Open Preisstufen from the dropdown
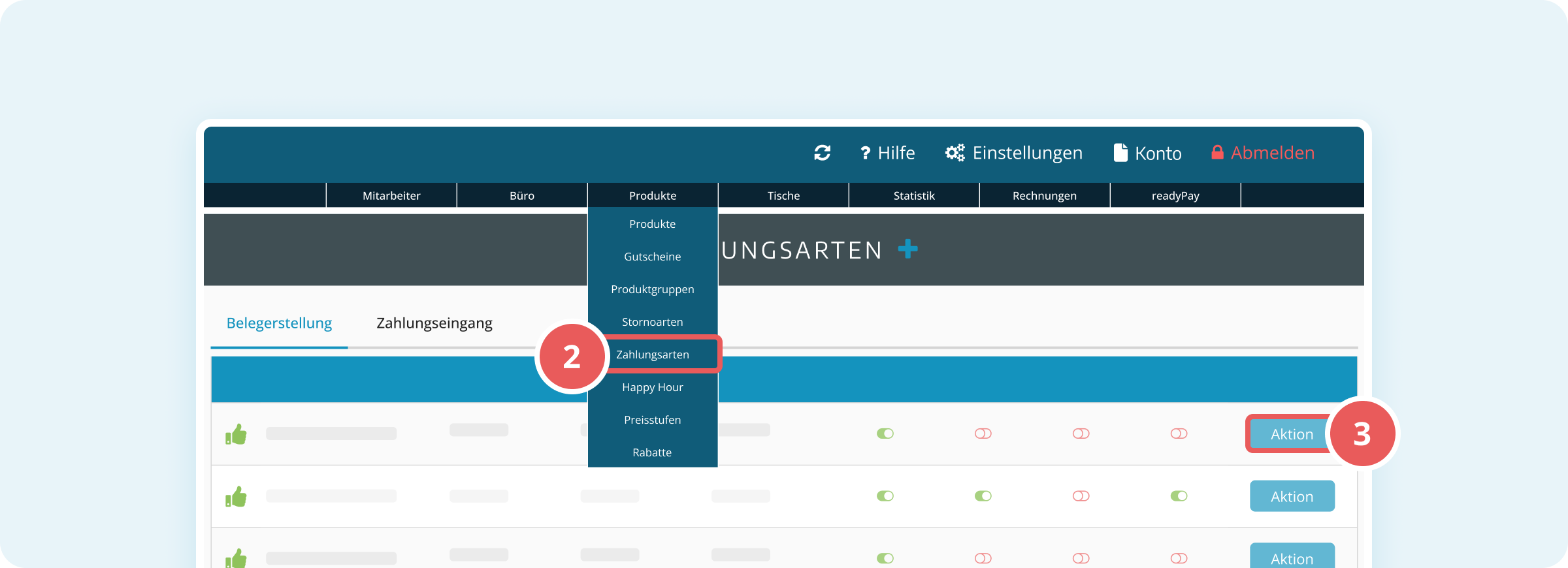The width and height of the screenshot is (1568, 568). coord(653,420)
